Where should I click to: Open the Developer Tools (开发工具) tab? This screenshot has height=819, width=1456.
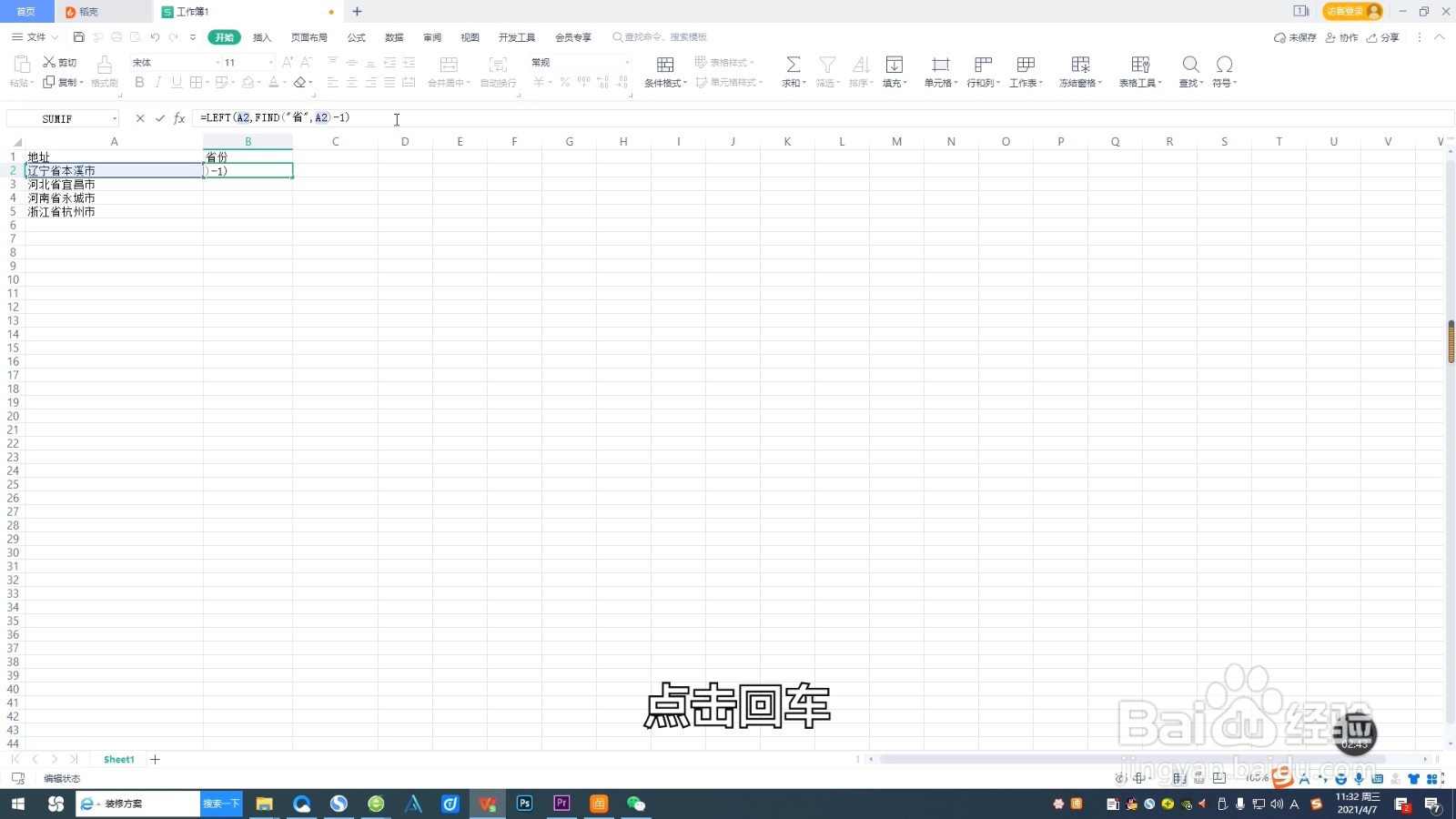(x=517, y=37)
